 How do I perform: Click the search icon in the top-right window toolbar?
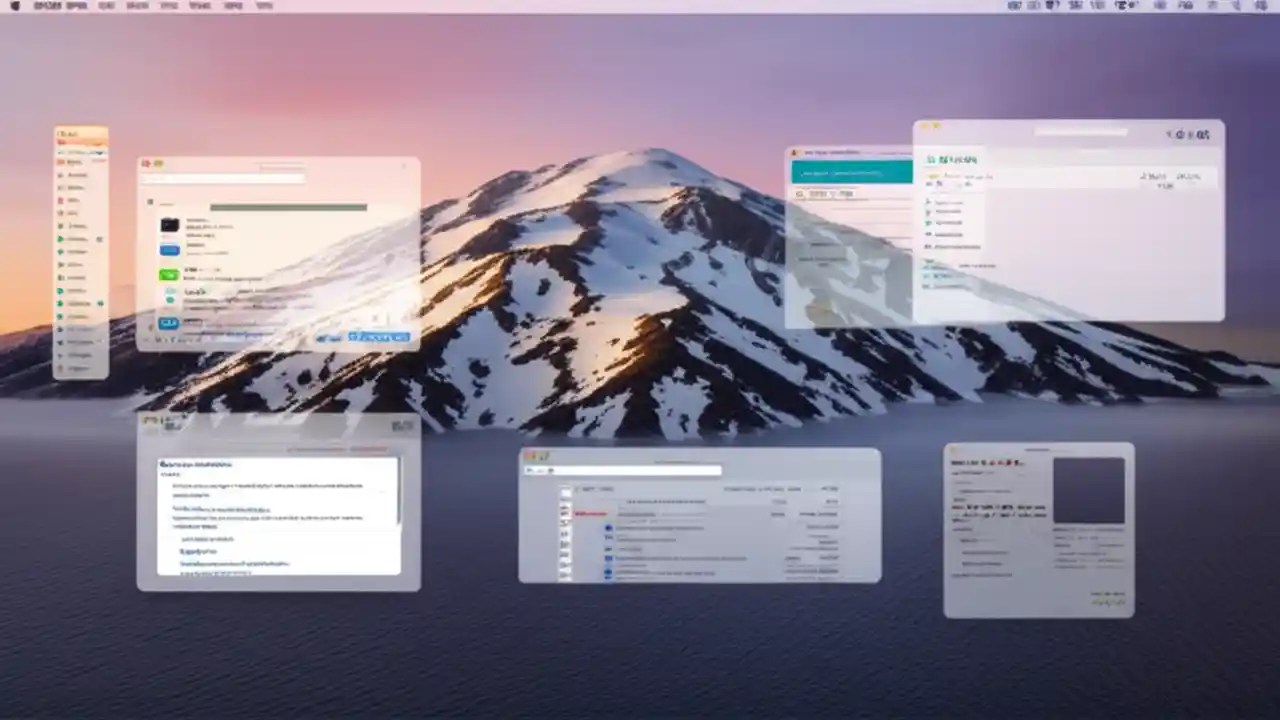(x=1170, y=134)
